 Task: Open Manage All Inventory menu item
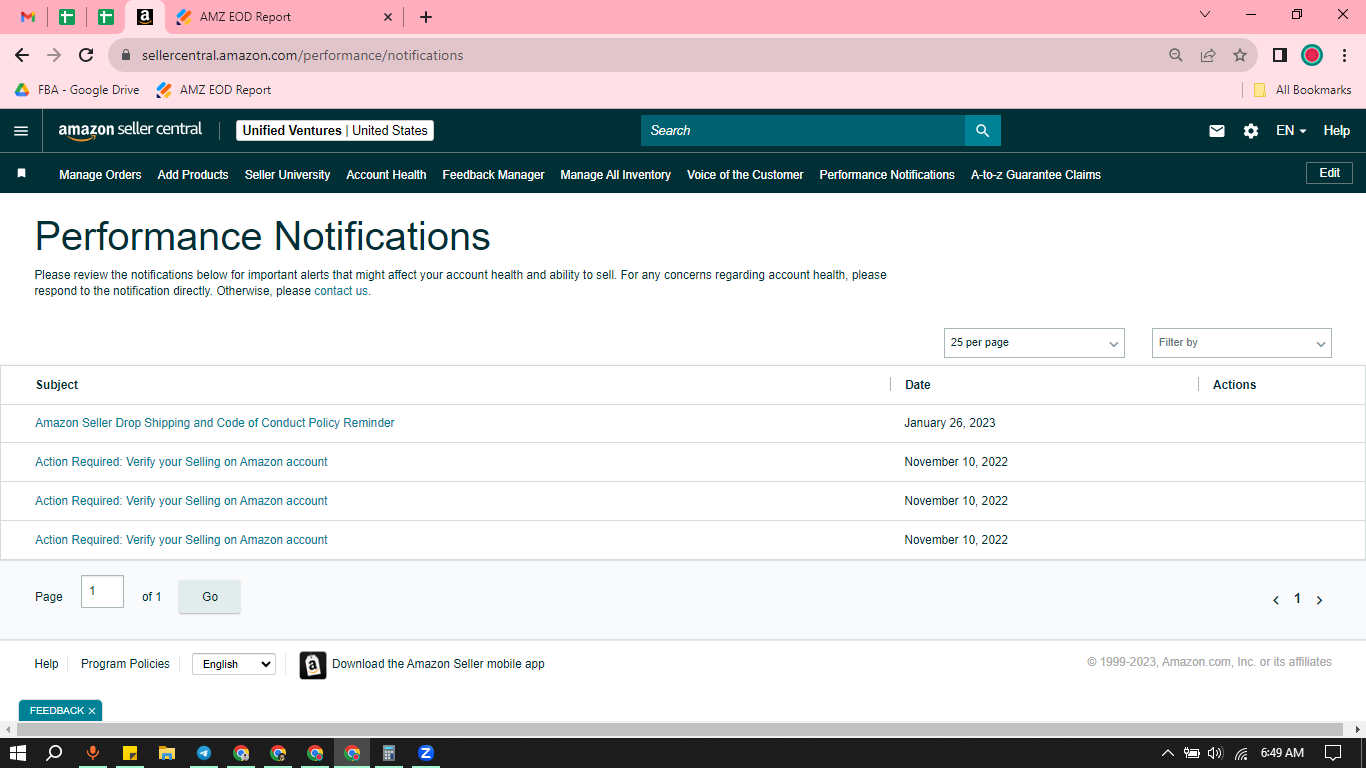(615, 174)
